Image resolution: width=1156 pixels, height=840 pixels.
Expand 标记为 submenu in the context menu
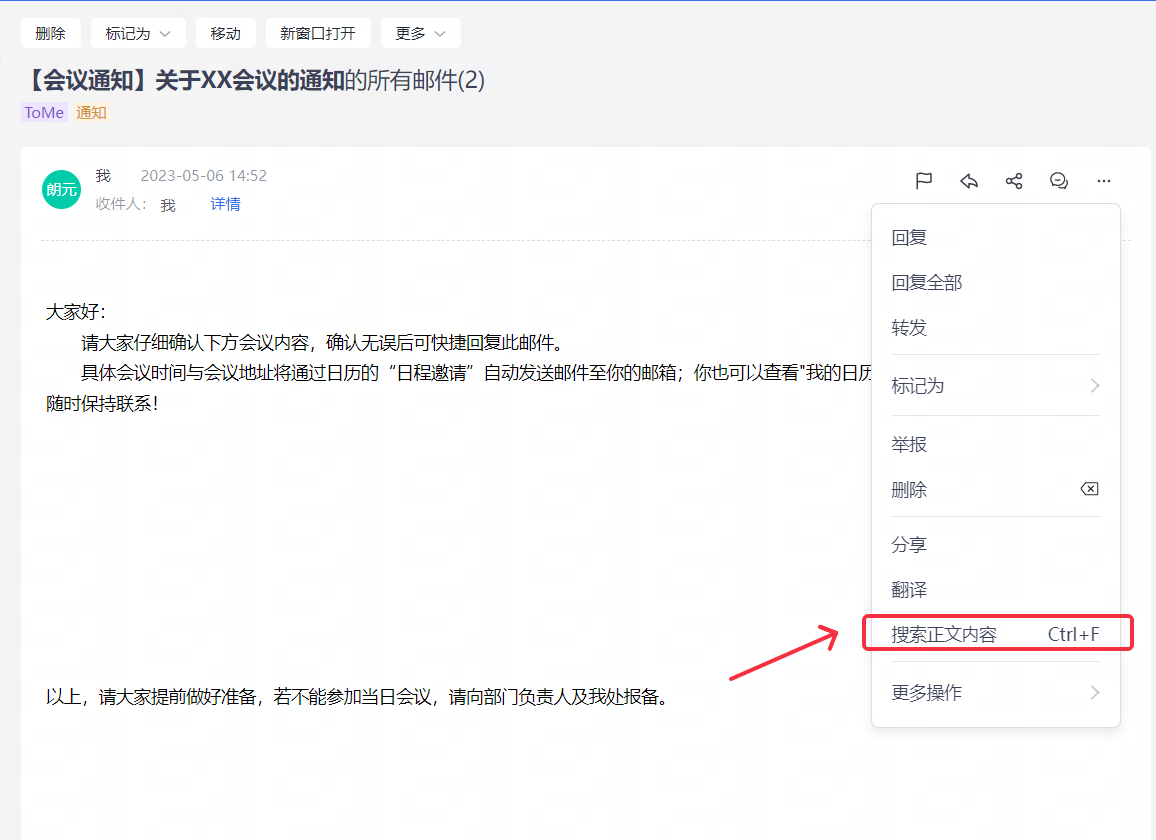click(995, 386)
